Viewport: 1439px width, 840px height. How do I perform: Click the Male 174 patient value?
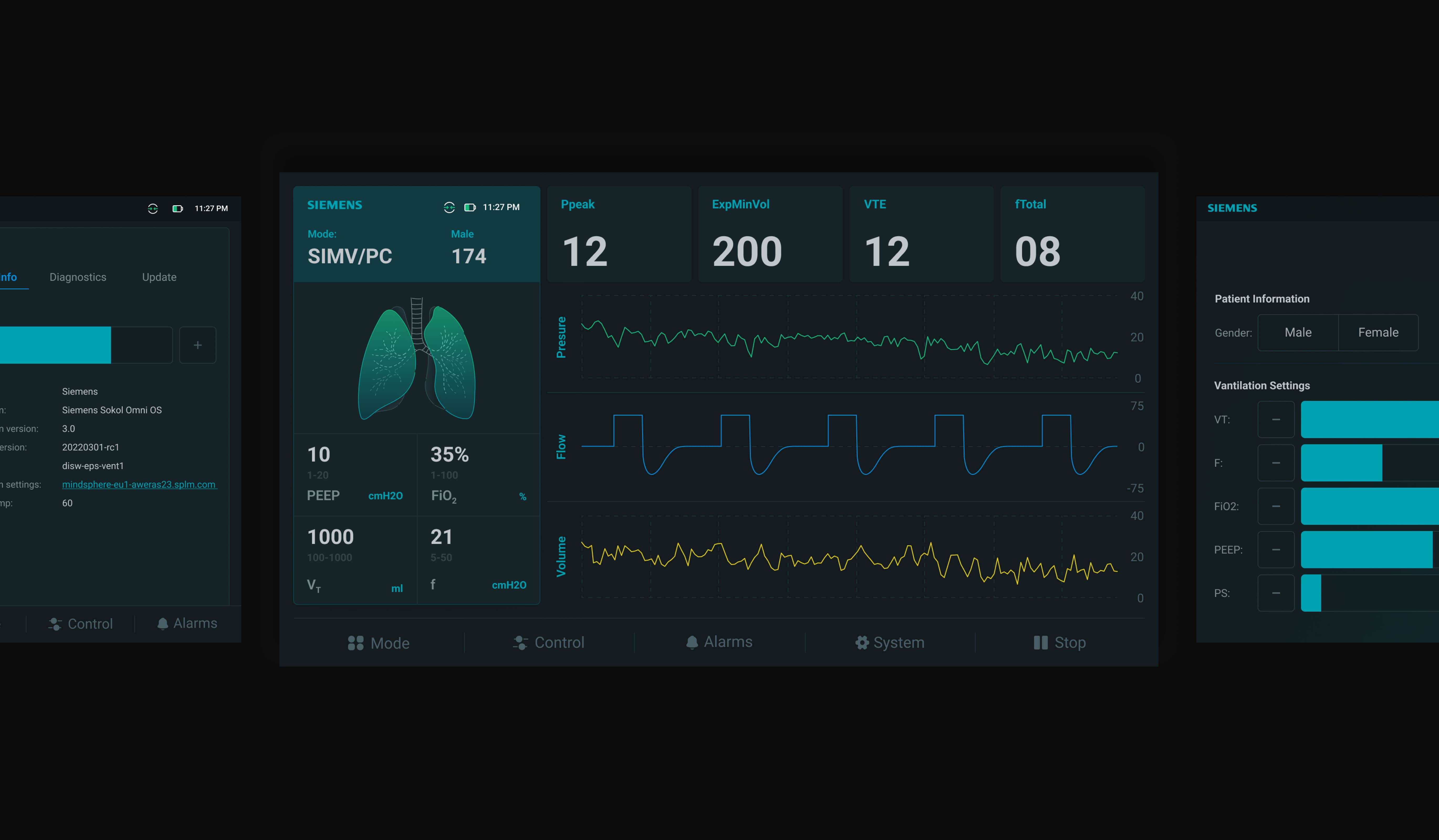(x=468, y=256)
